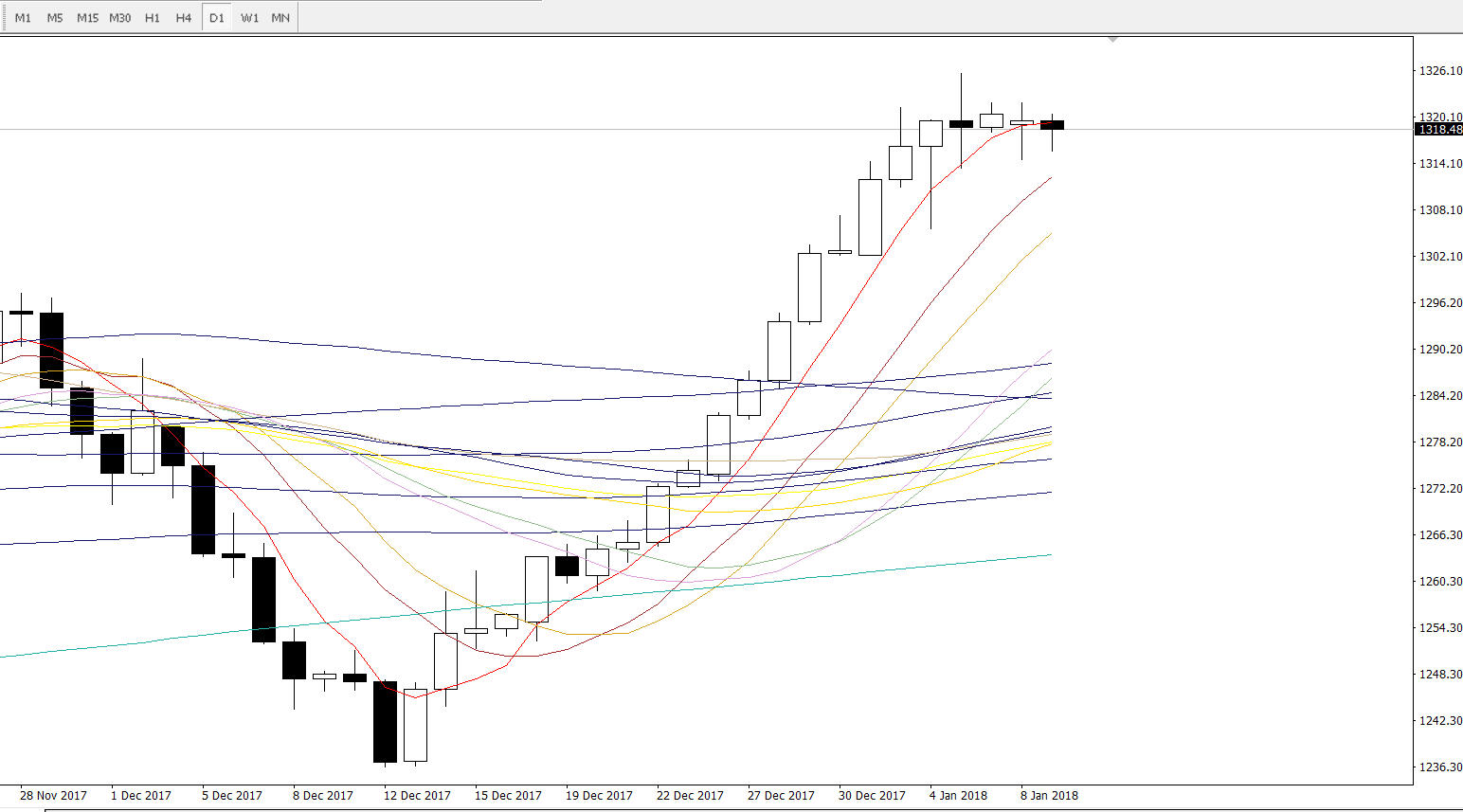Click the 22 Dec 2017 time axis label
1463x812 pixels.
[690, 796]
